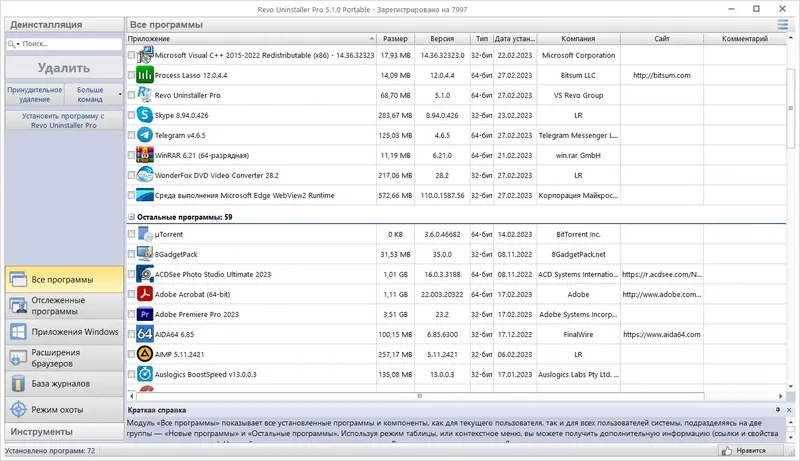This screenshot has width=800, height=461.
Task: Click the ACDSee Photo Studio icon
Action: click(x=145, y=274)
